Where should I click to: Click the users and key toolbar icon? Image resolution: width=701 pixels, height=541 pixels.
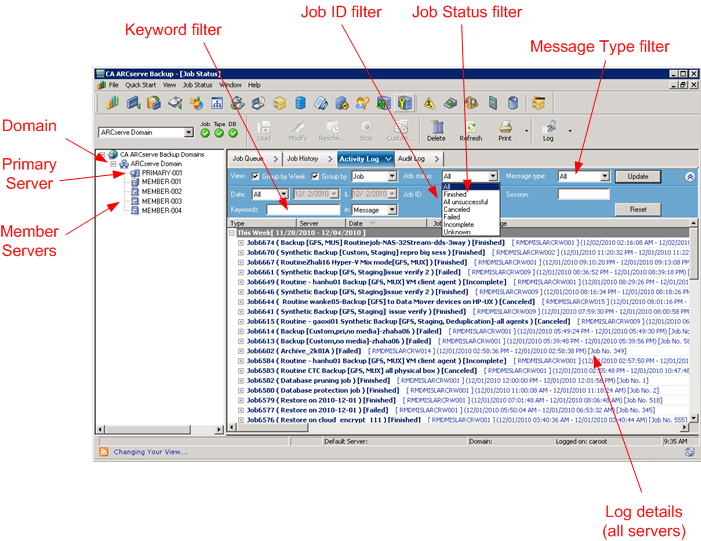tap(362, 103)
